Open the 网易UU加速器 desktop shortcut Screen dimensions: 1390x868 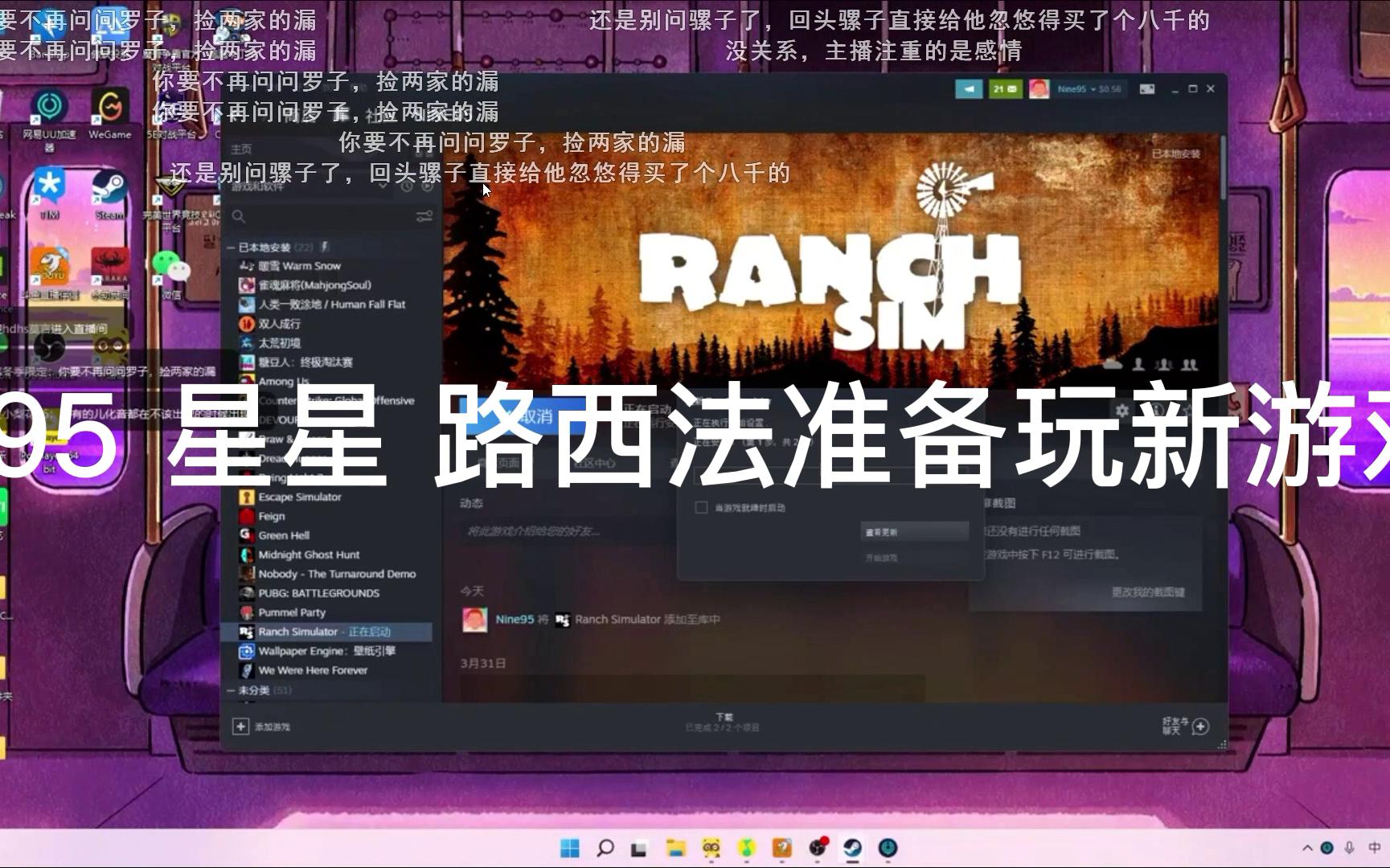[x=49, y=119]
